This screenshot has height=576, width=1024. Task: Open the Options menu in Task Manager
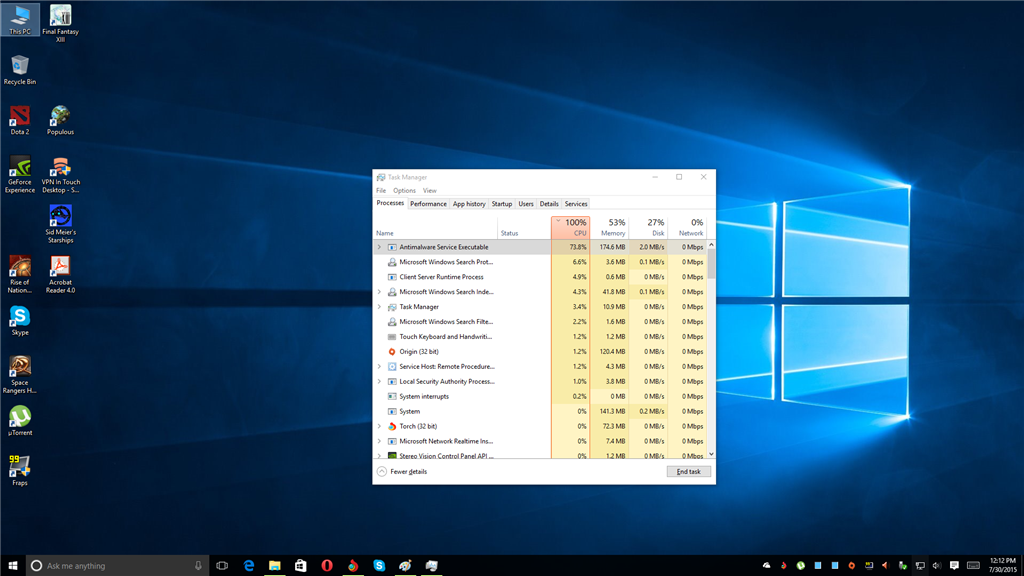[404, 190]
